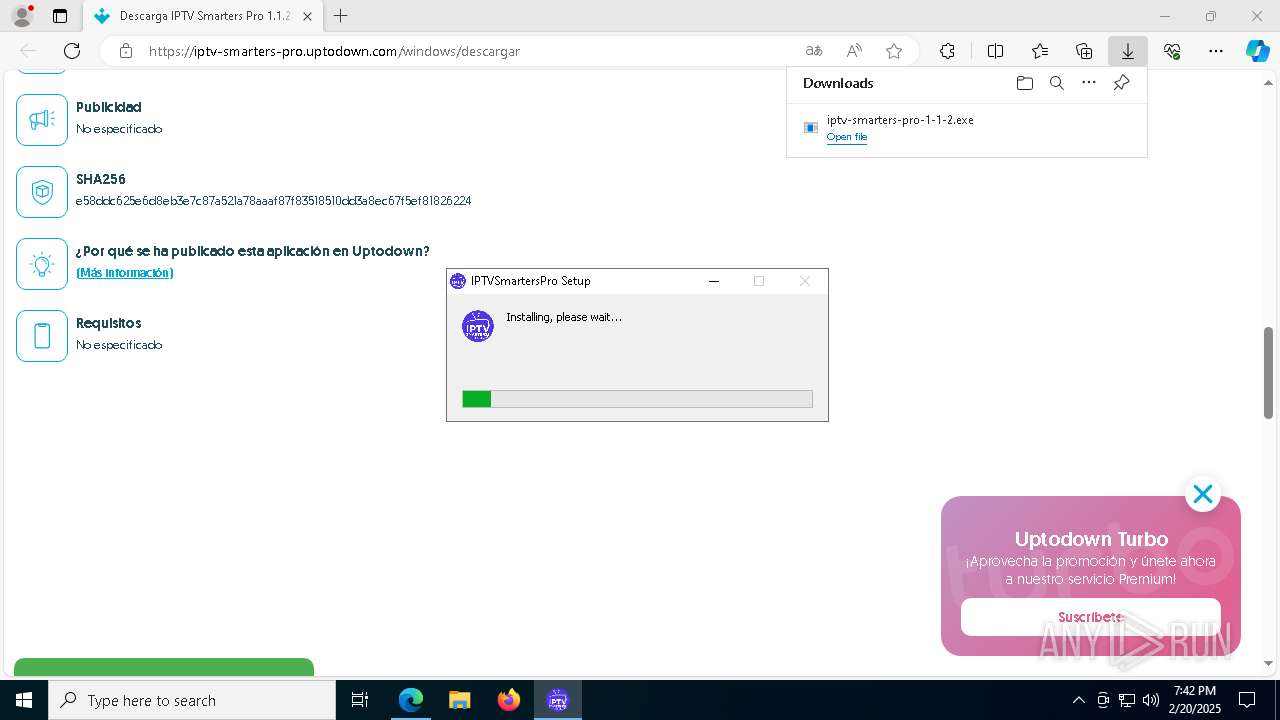Activate Read aloud icon
Viewport: 1280px width, 720px height.
pos(854,51)
